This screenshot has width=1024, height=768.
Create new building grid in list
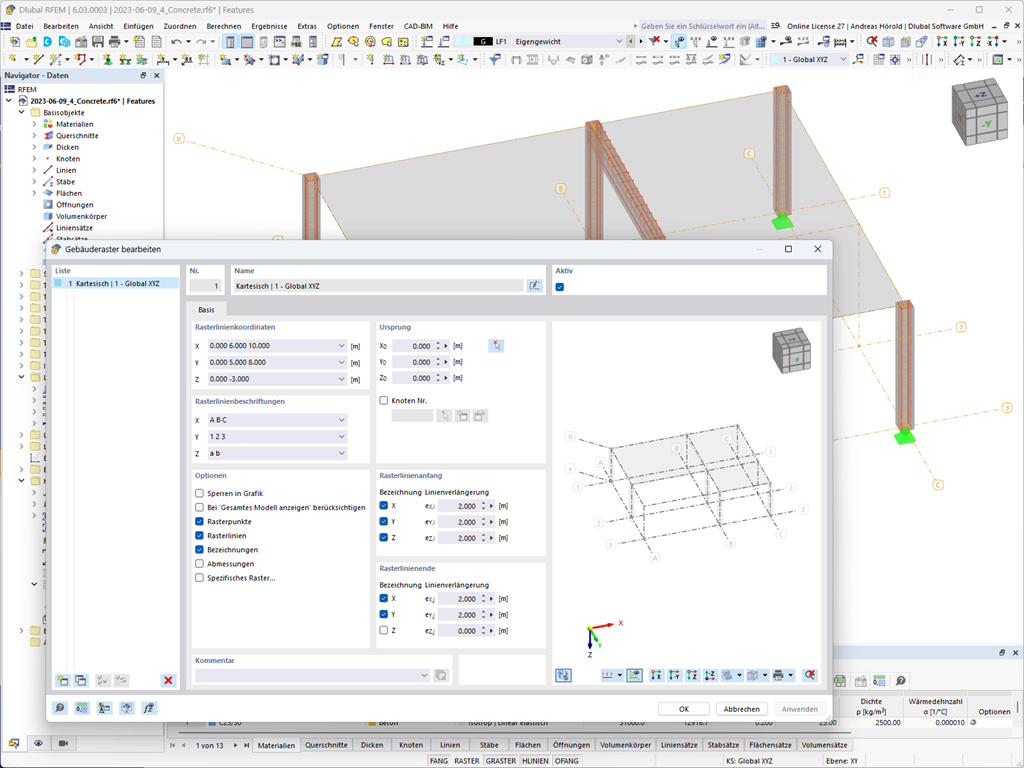[63, 680]
